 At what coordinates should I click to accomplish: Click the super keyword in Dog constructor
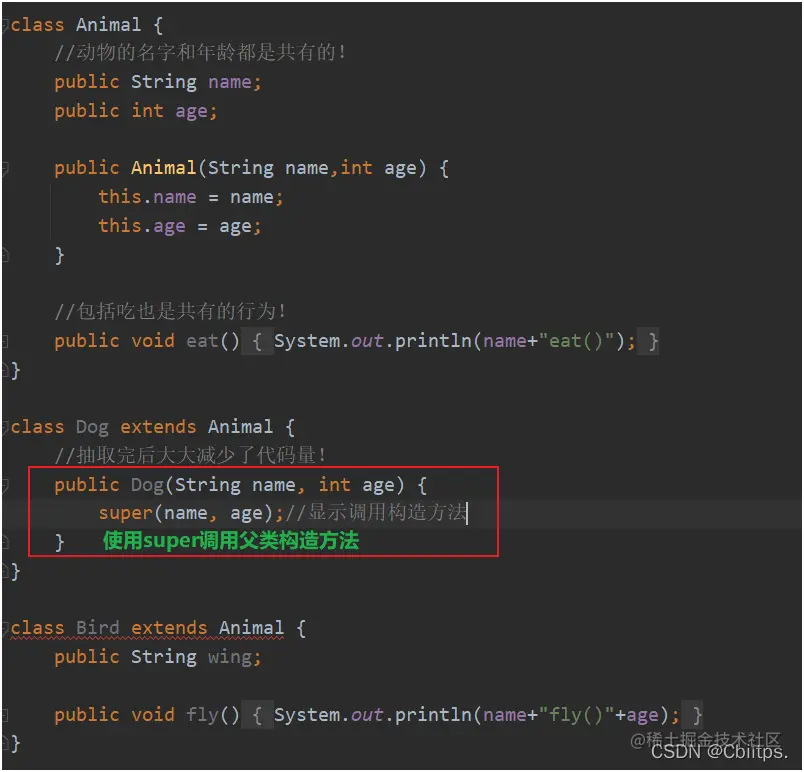(x=126, y=513)
